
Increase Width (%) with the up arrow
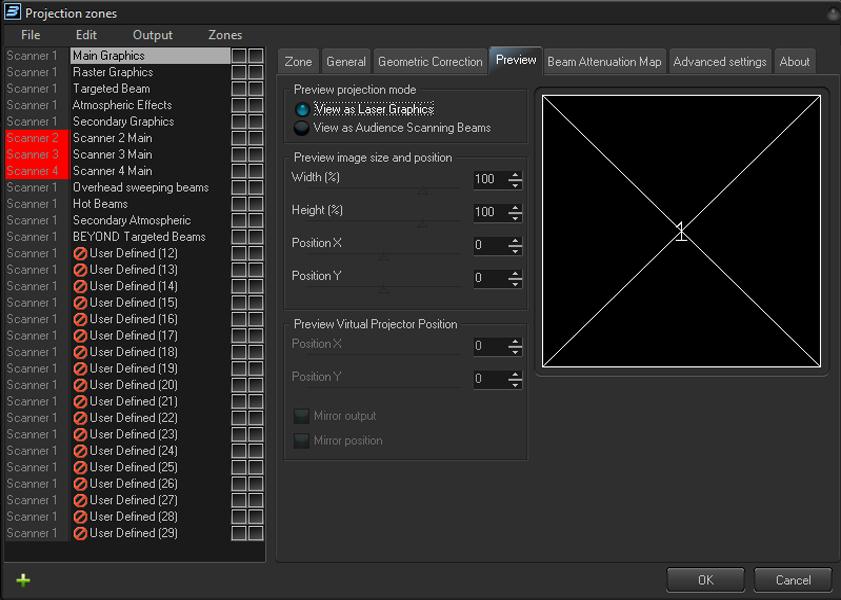515,175
